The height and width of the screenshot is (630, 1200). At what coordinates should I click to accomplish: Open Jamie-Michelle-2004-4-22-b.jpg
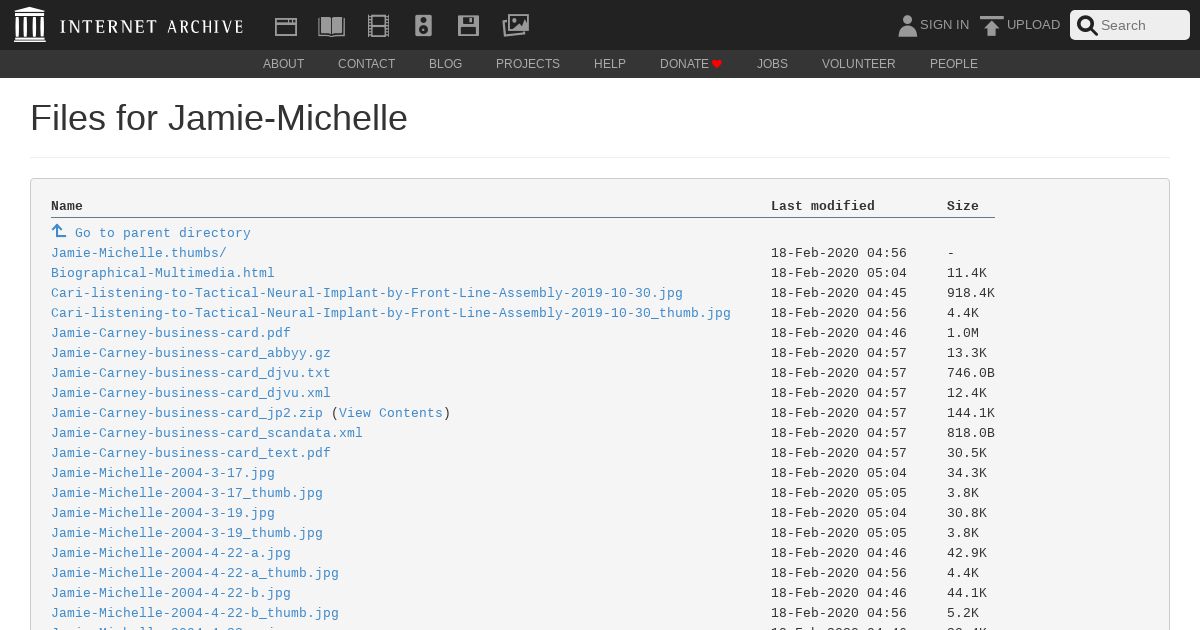tap(171, 593)
